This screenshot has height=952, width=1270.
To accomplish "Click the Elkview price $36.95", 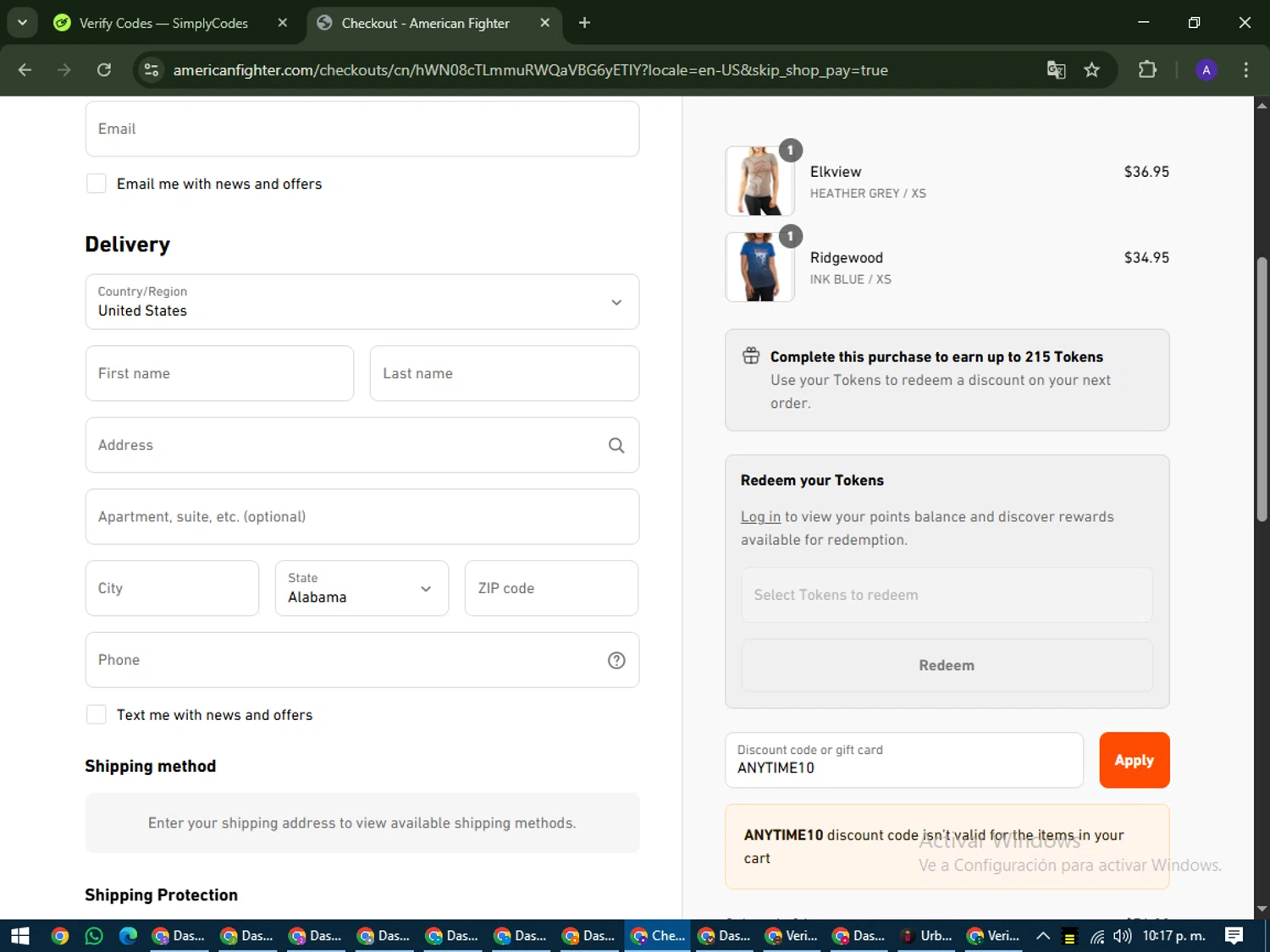I will click(x=1146, y=172).
